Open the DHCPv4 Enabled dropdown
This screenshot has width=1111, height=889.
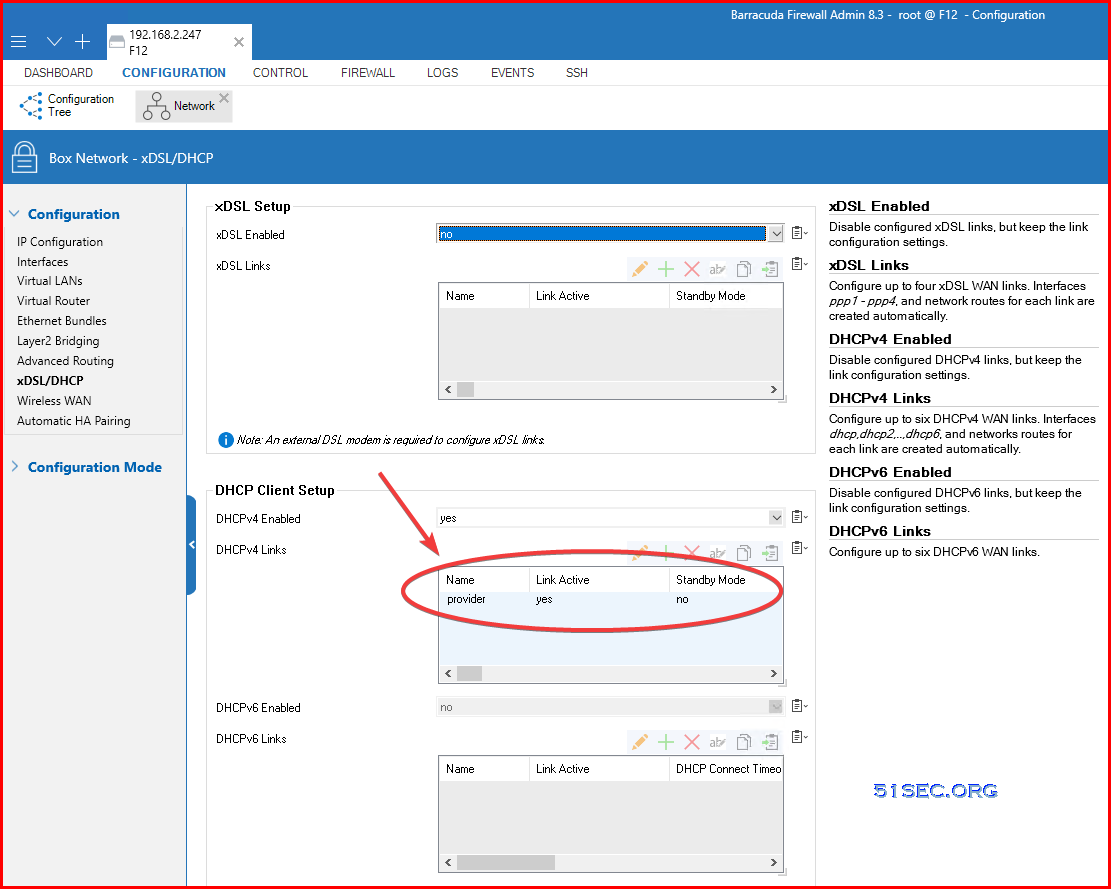(x=776, y=518)
